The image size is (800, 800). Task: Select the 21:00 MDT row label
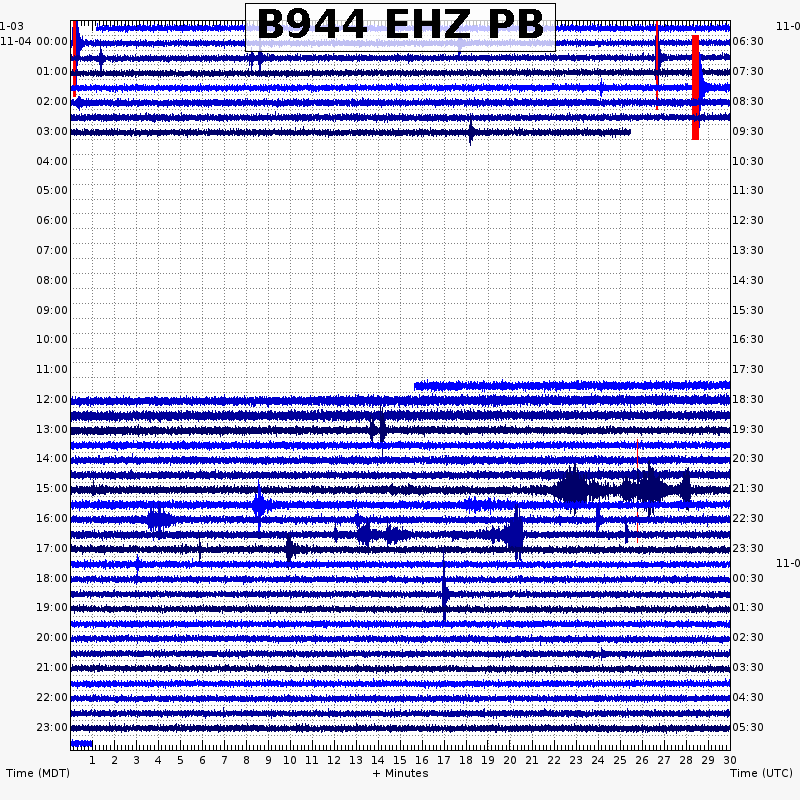point(52,667)
